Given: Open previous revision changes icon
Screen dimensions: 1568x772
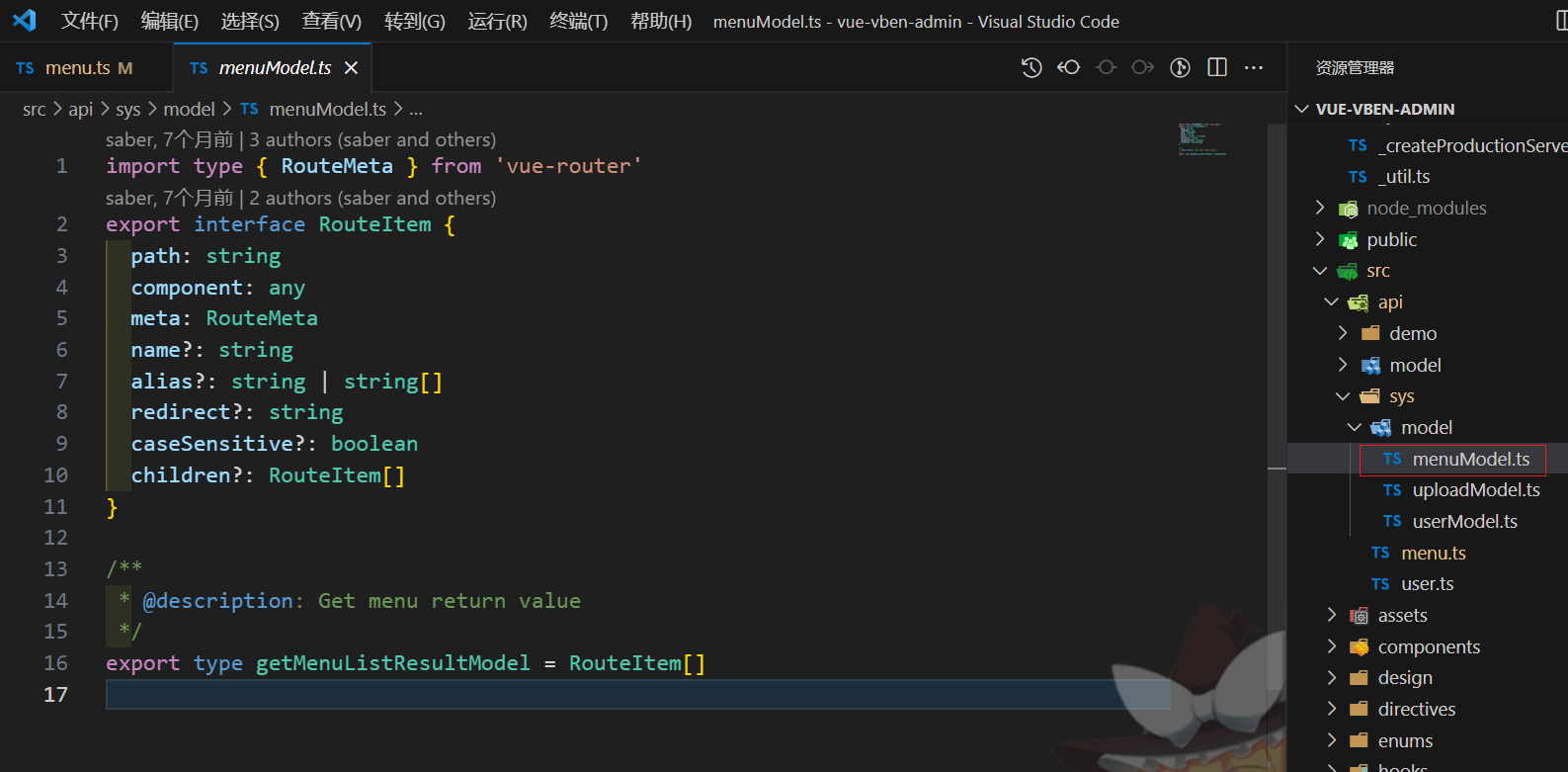Looking at the screenshot, I should [1069, 67].
